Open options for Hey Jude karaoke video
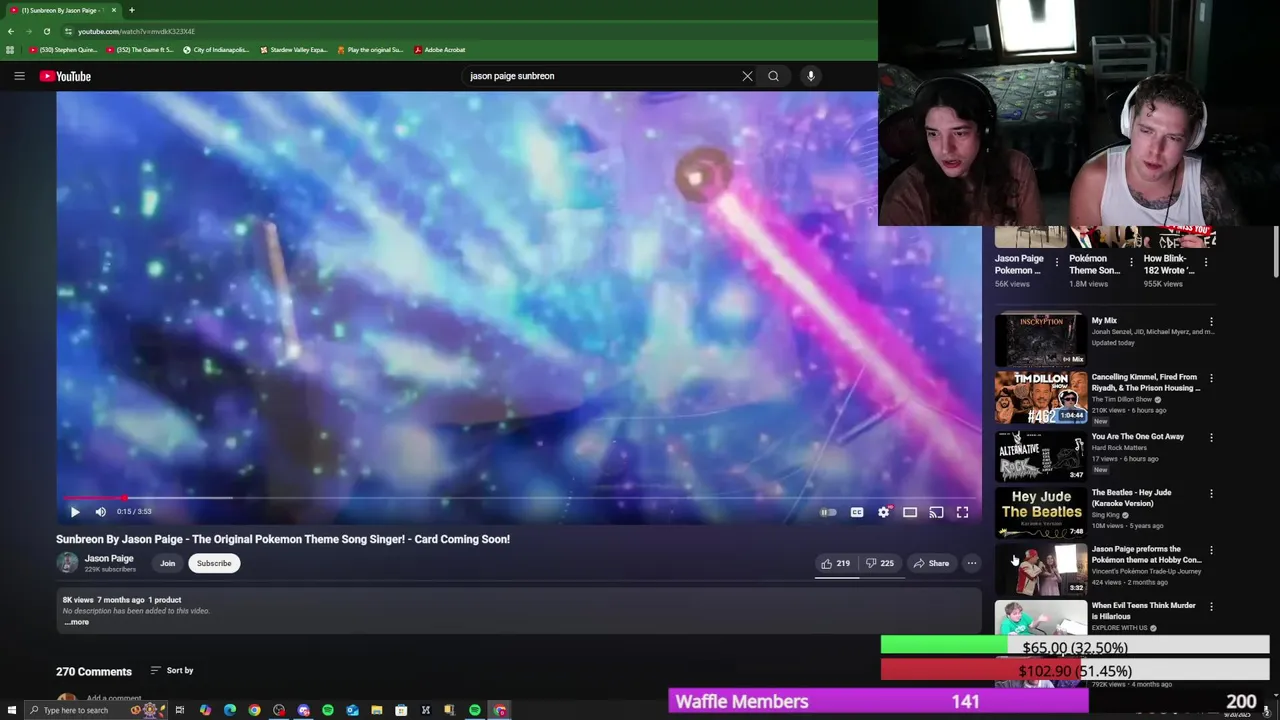Image resolution: width=1280 pixels, height=720 pixels. [x=1211, y=493]
